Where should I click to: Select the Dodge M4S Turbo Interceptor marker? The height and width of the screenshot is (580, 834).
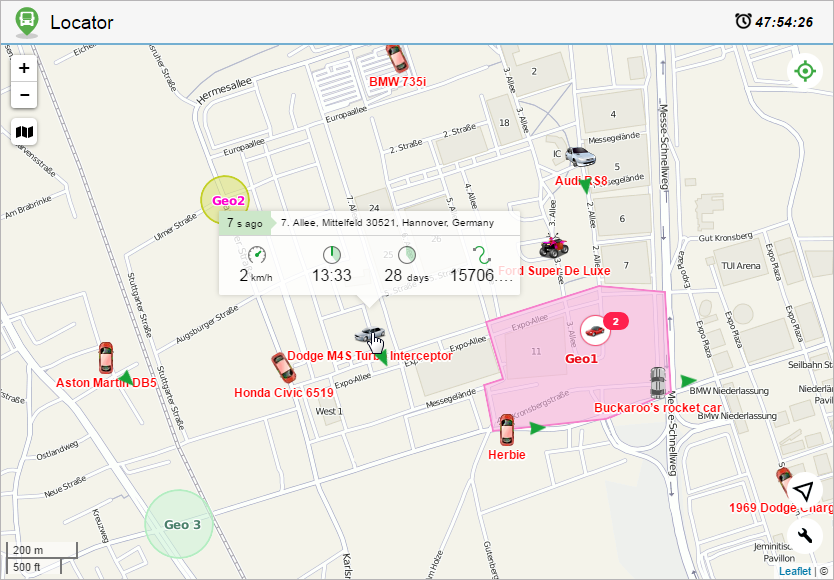point(370,335)
